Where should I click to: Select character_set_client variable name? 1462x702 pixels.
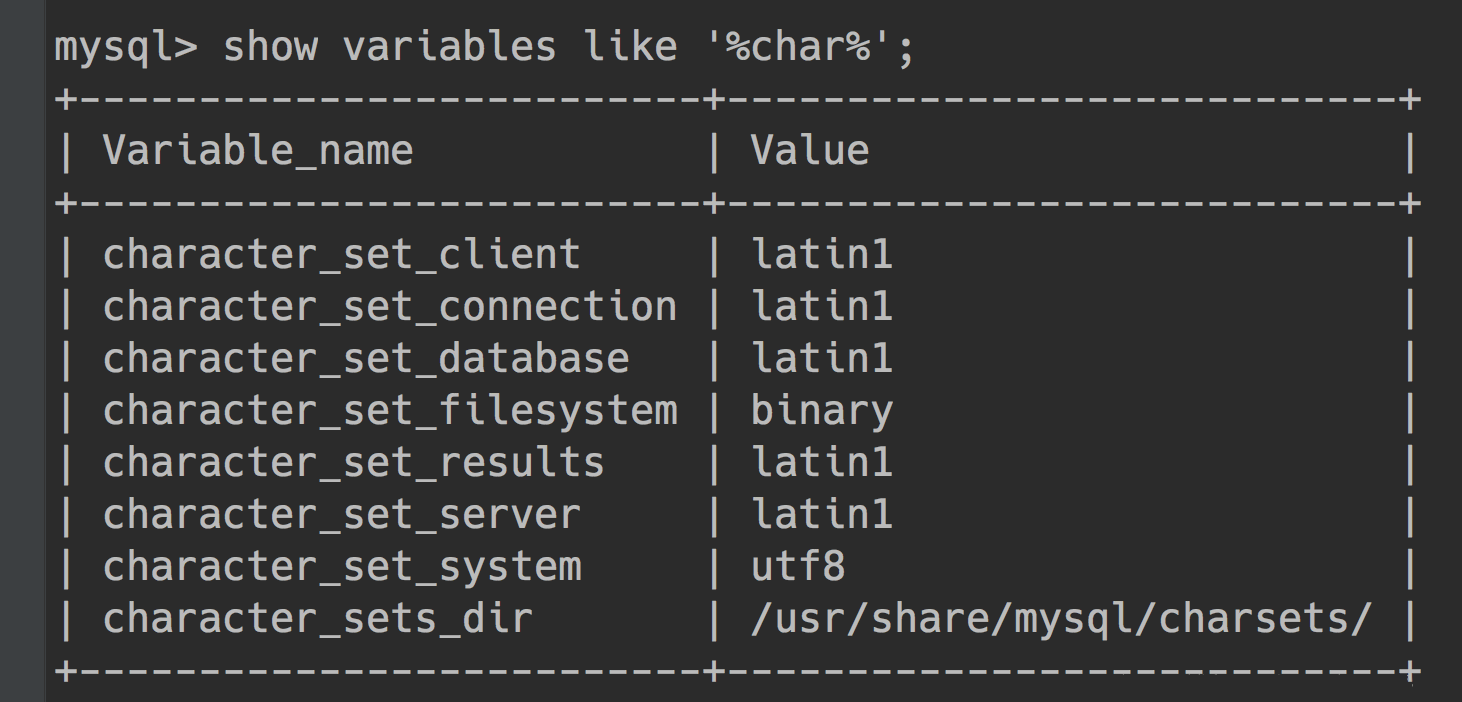(342, 255)
